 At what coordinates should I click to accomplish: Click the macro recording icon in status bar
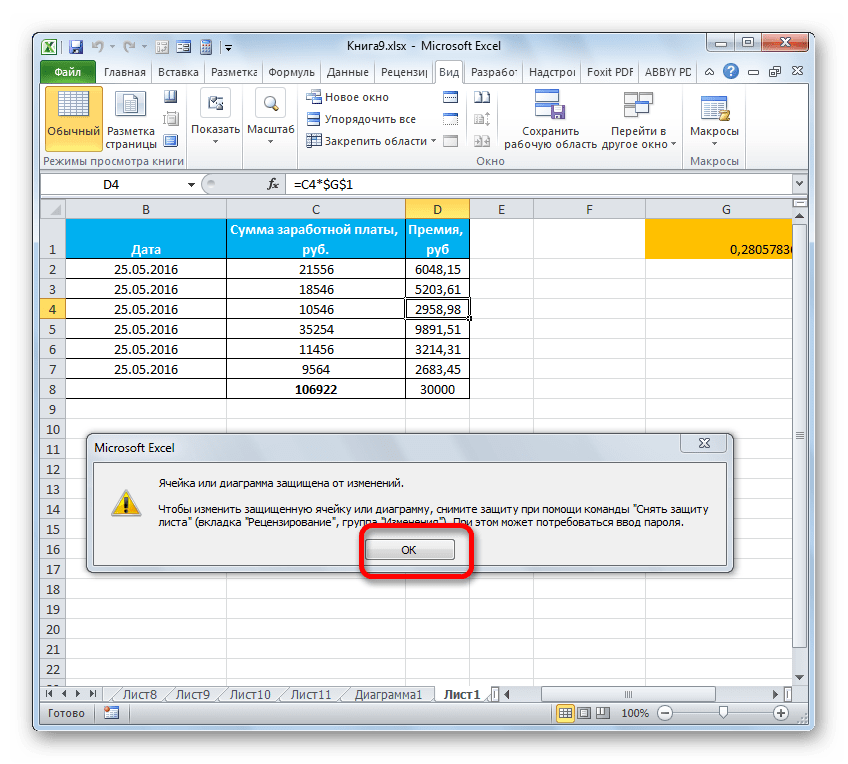[x=111, y=713]
